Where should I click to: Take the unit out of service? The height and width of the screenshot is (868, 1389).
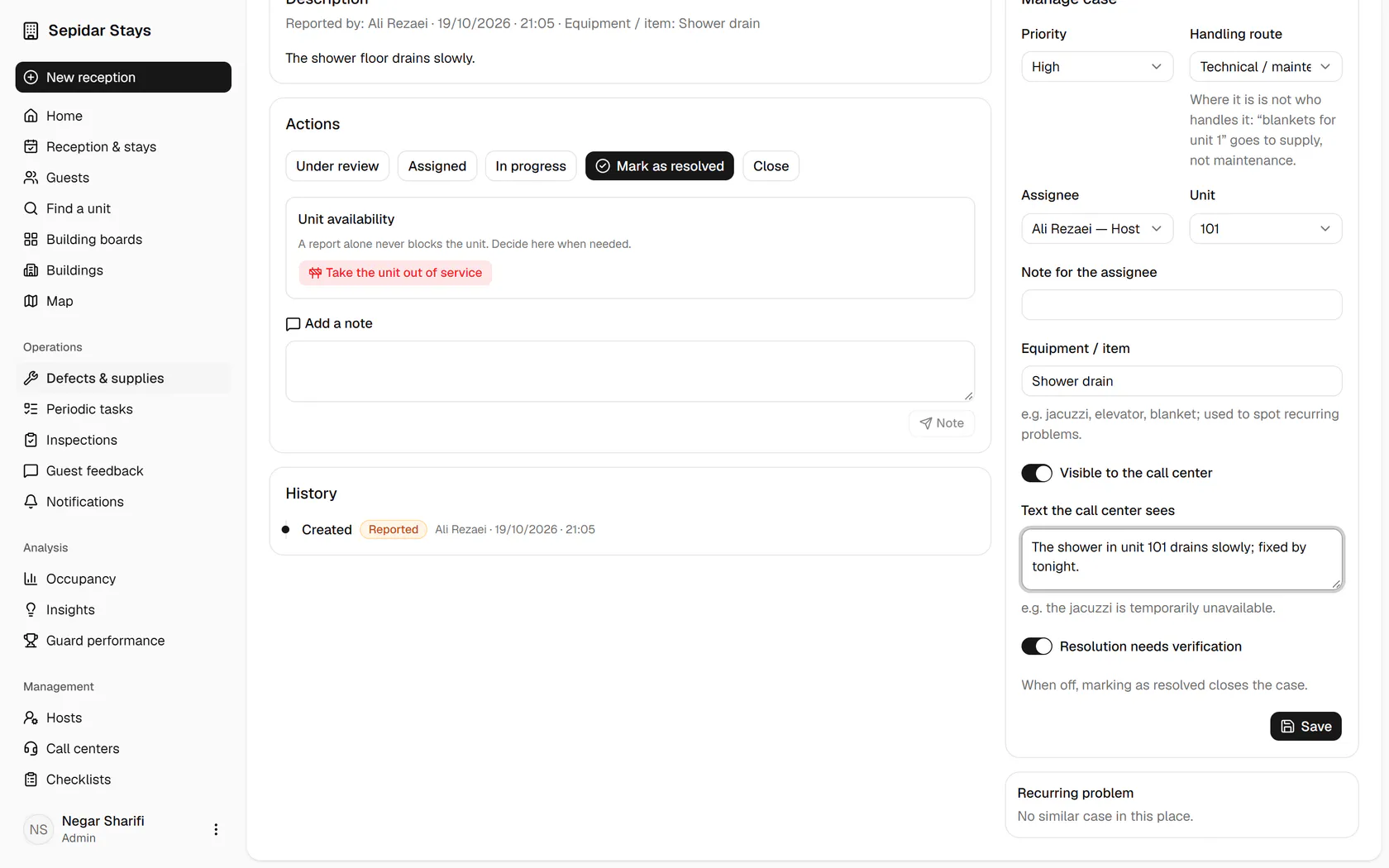click(x=395, y=273)
